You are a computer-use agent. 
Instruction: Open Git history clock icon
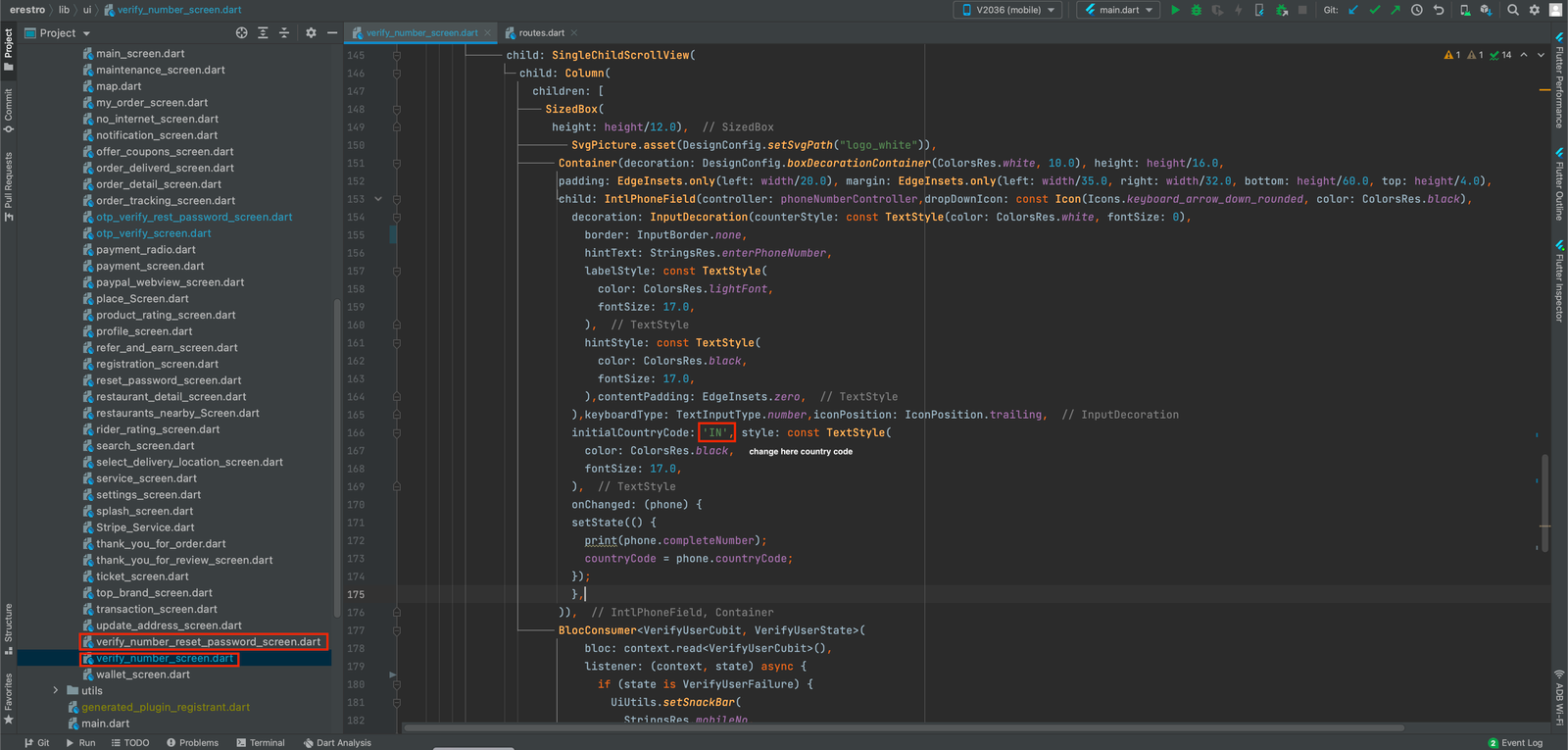1416,10
